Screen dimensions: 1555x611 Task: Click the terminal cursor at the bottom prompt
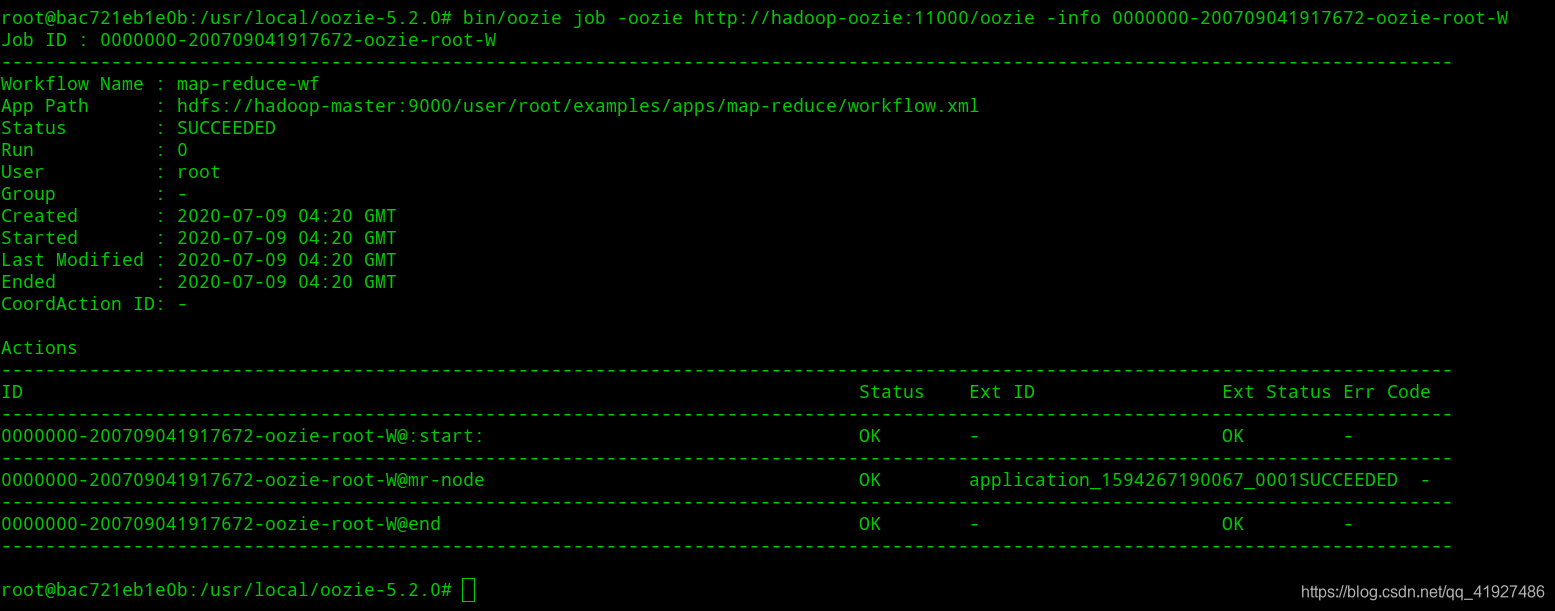(x=469, y=590)
